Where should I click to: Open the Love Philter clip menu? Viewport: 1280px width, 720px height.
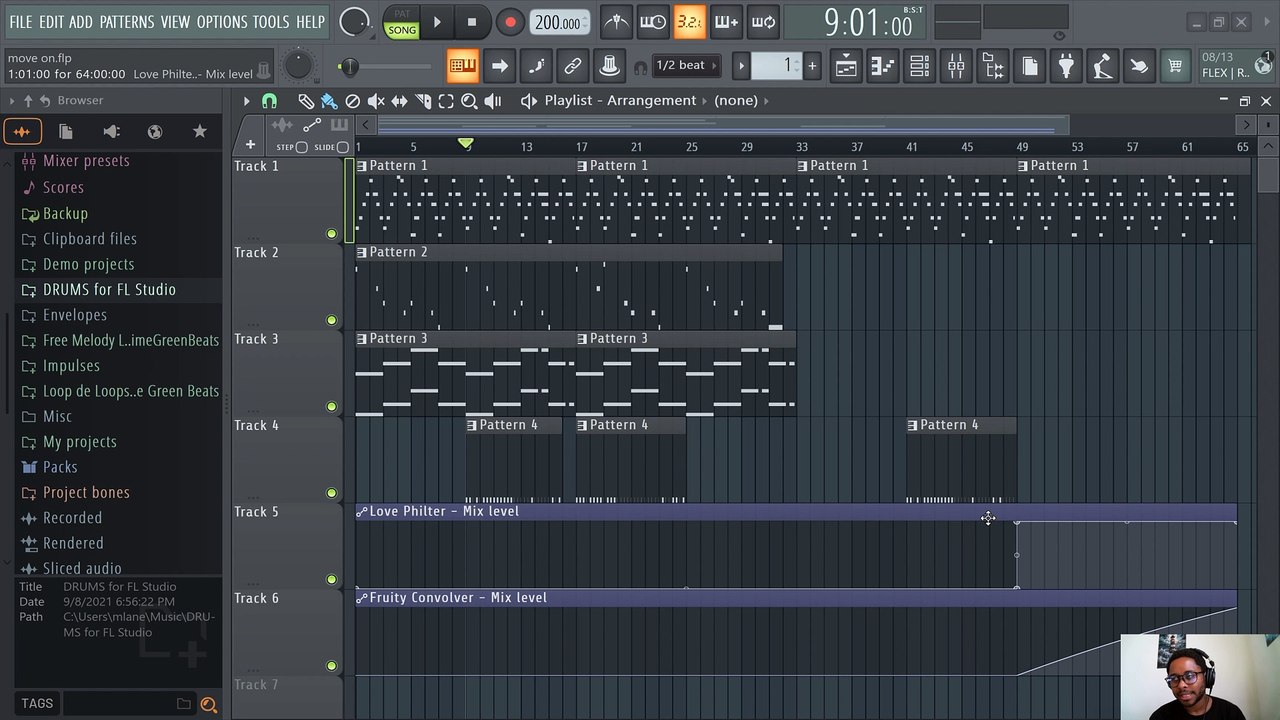tap(362, 512)
